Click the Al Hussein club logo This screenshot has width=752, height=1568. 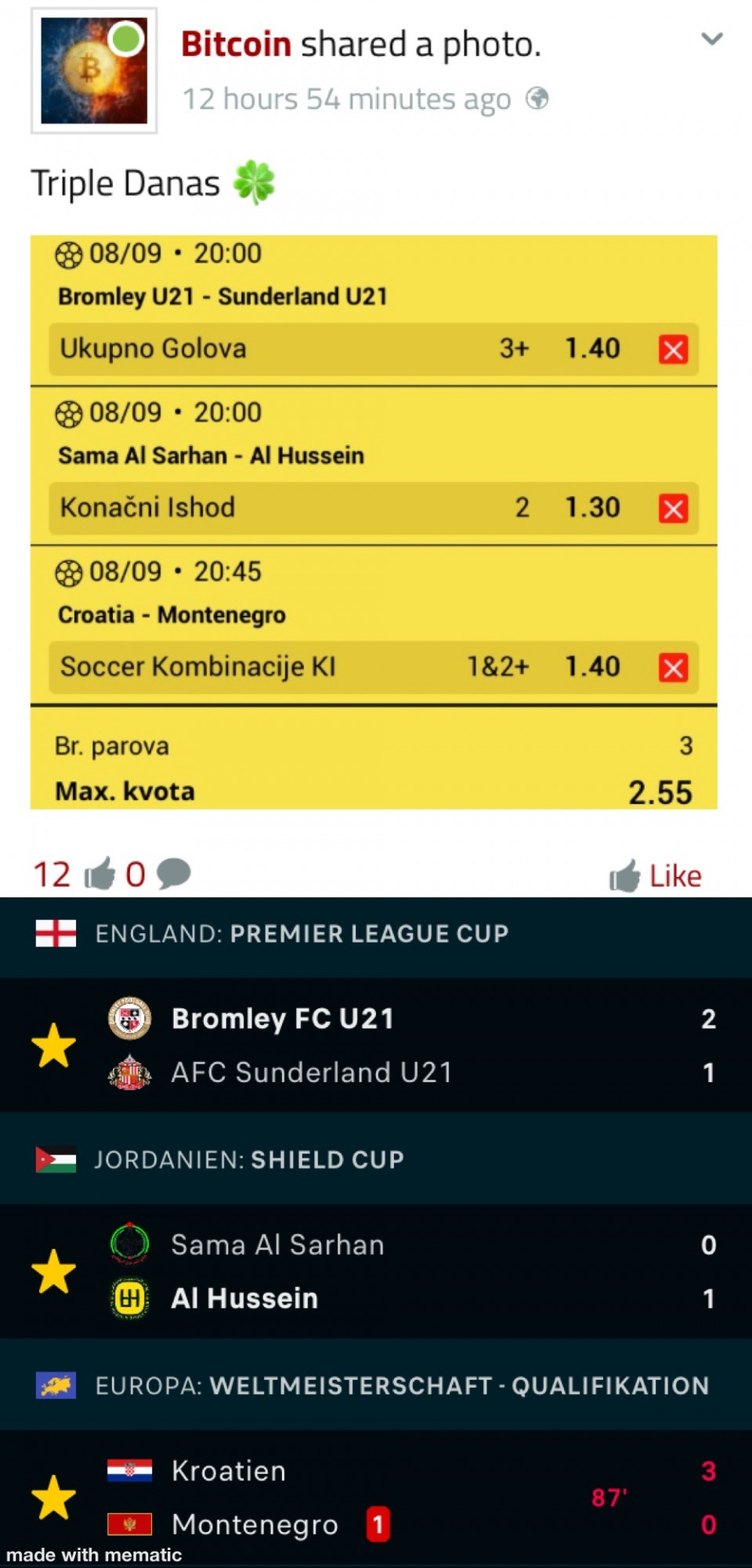(x=129, y=1298)
